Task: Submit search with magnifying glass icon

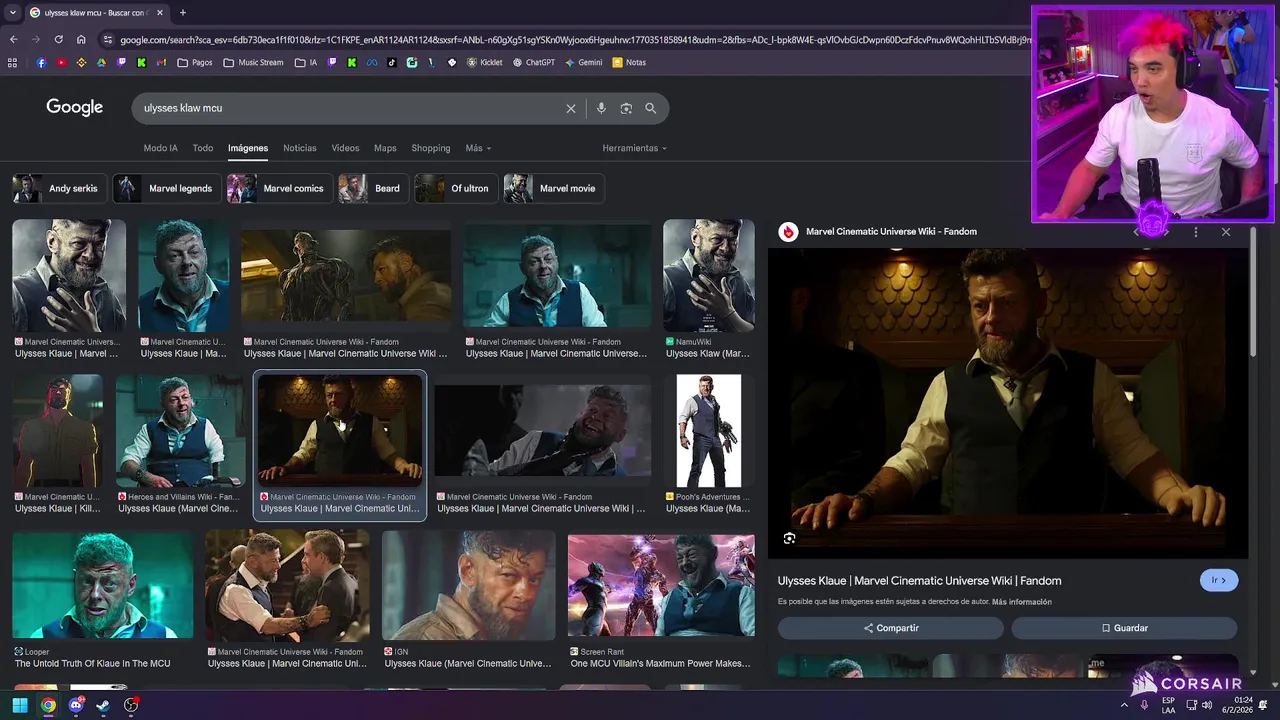Action: coord(651,108)
